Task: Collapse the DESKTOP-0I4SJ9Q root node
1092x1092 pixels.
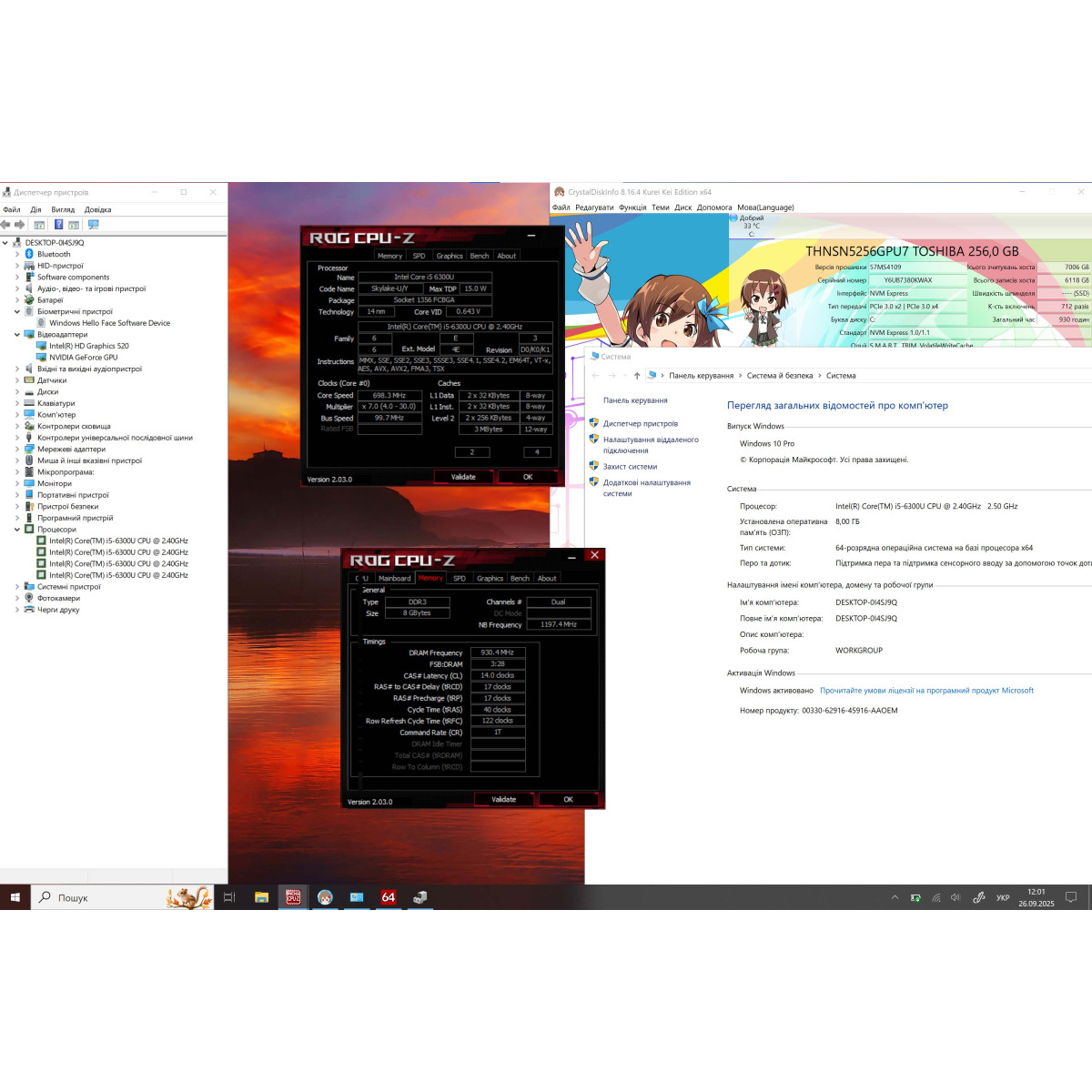Action: click(5, 243)
